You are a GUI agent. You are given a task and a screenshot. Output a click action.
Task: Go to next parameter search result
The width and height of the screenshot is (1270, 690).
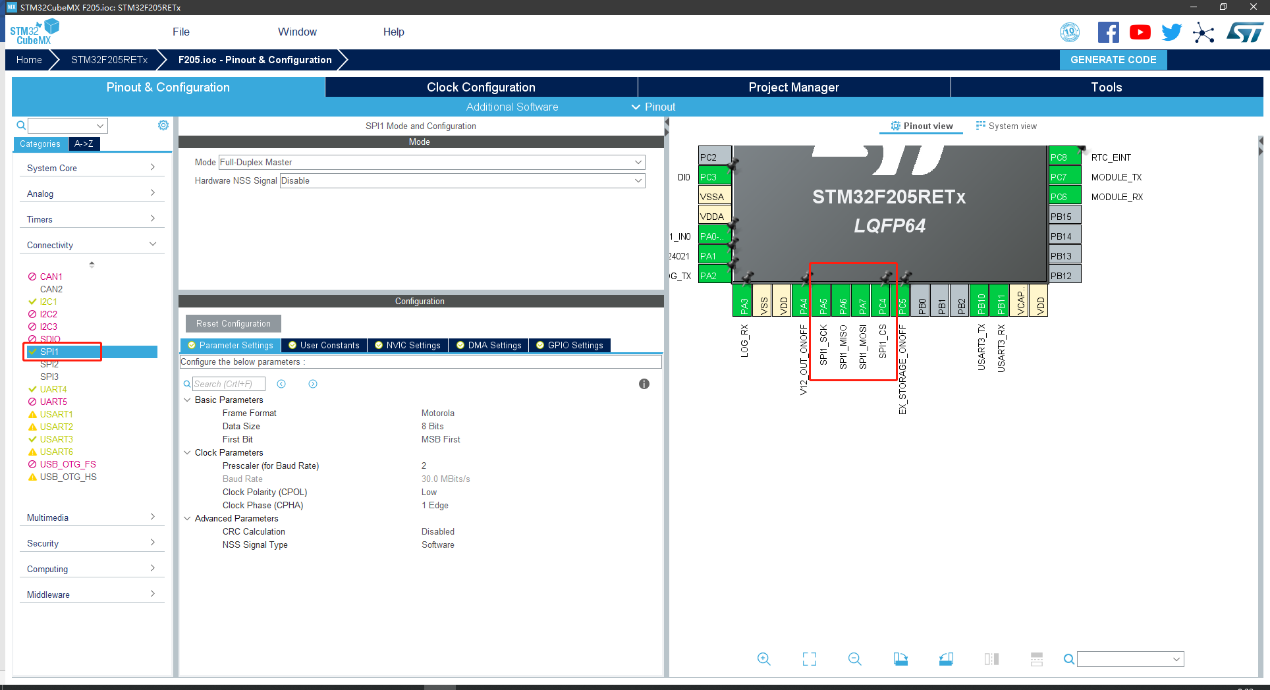[313, 384]
